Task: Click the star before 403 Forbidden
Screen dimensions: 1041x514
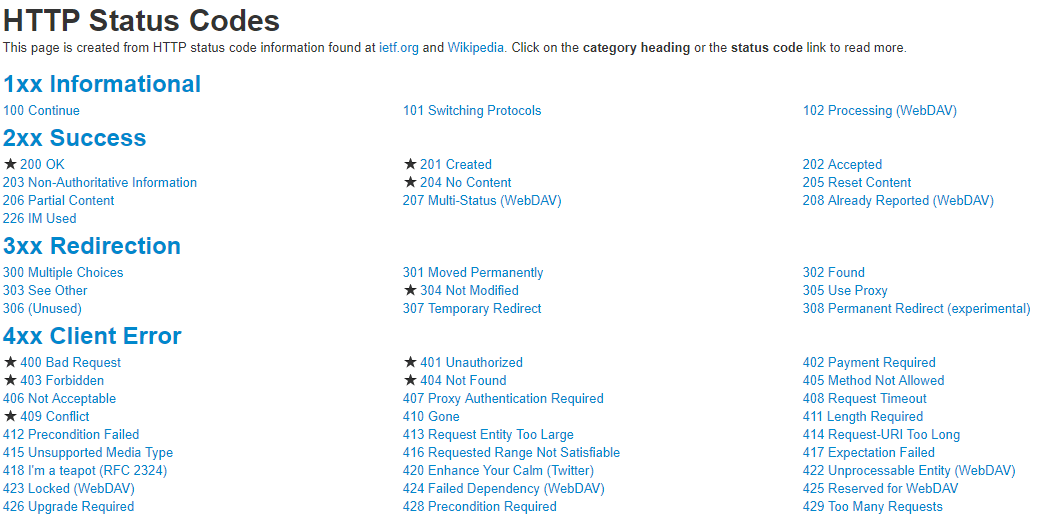Action: pos(10,380)
